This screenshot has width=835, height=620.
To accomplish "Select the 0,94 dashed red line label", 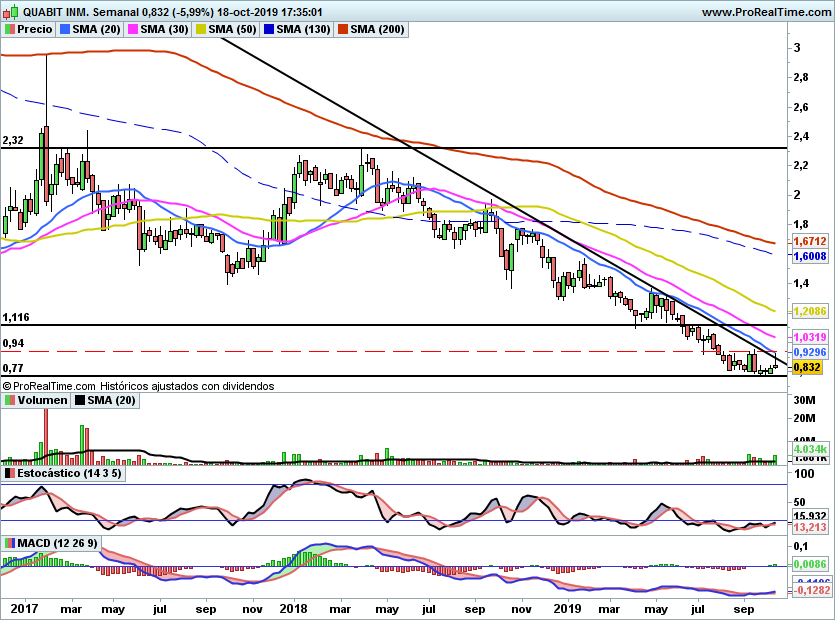I will (13, 343).
